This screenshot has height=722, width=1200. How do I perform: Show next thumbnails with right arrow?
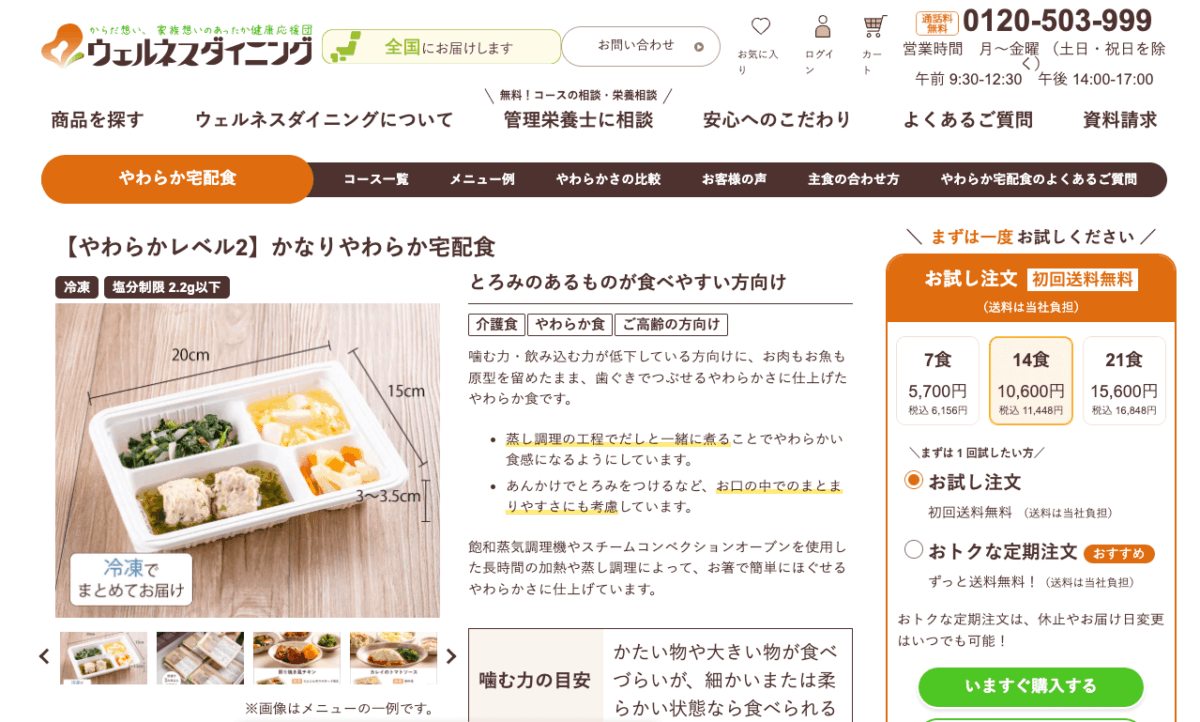451,657
